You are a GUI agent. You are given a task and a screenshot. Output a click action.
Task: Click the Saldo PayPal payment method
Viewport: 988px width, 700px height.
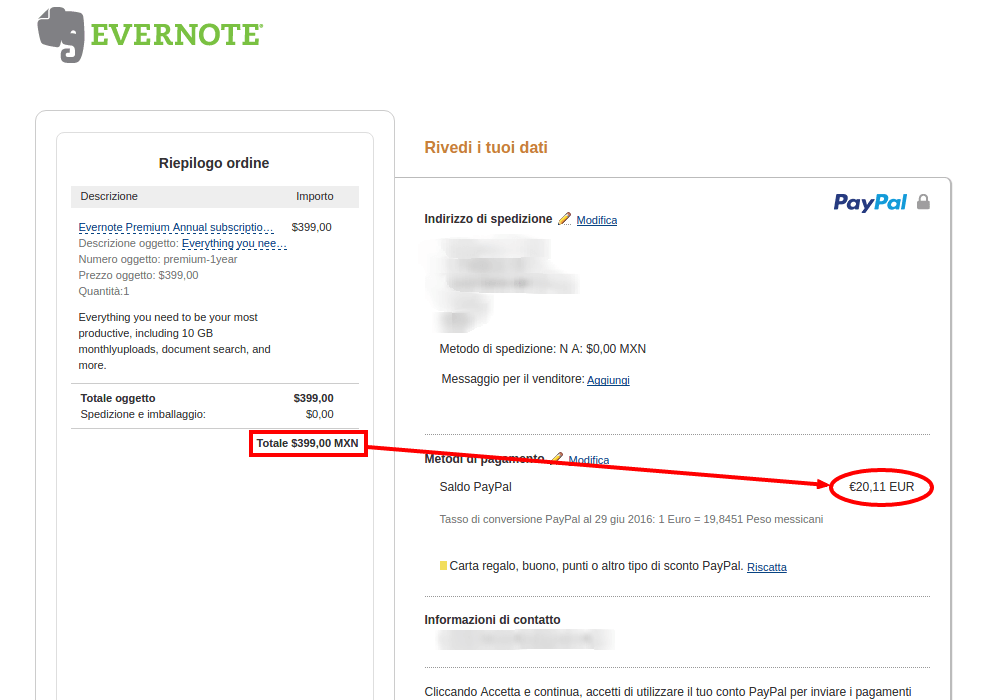475,487
